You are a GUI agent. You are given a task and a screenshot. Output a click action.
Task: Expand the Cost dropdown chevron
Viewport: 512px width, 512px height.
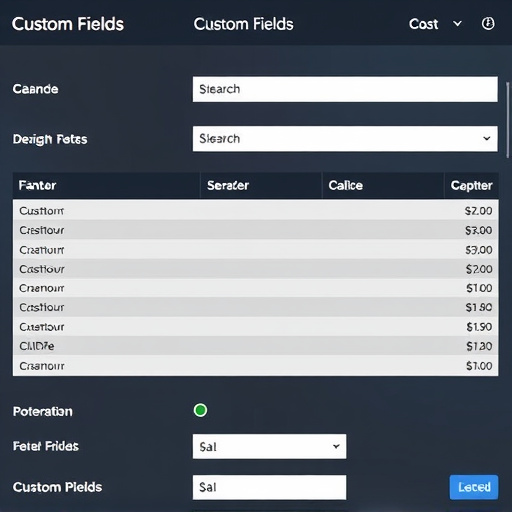pyautogui.click(x=457, y=24)
